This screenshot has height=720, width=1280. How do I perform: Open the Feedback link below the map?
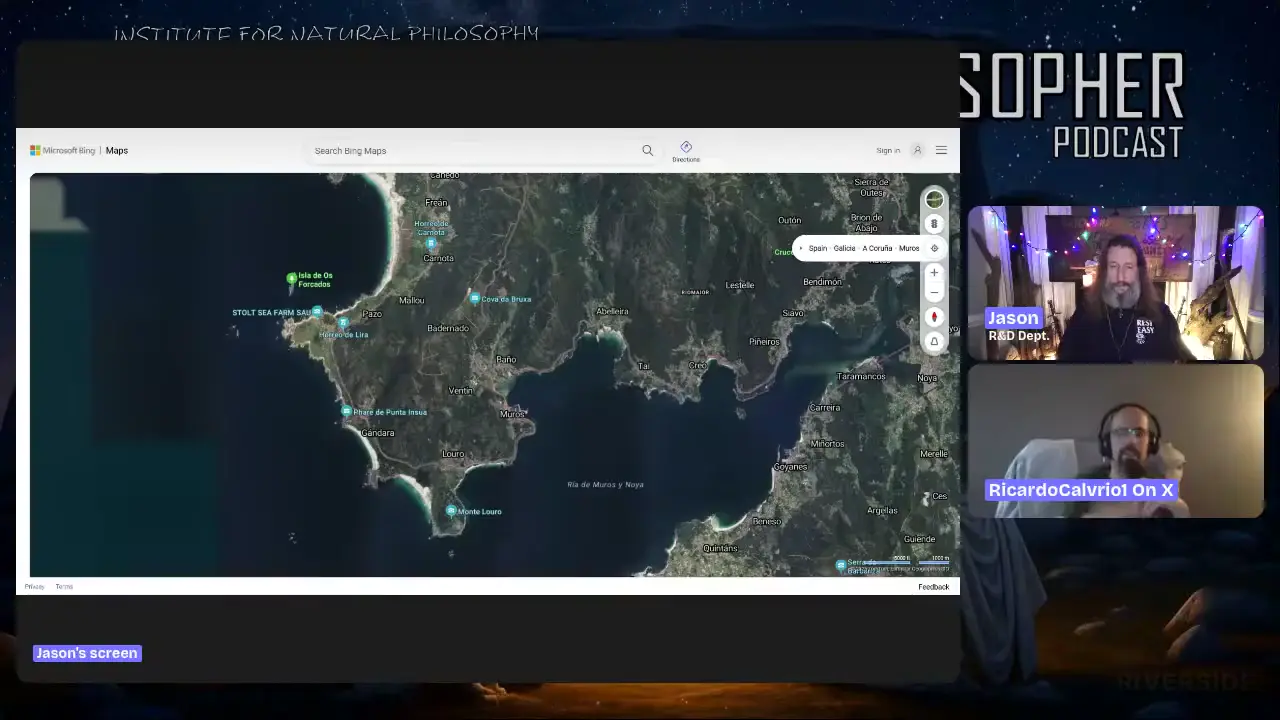[934, 587]
